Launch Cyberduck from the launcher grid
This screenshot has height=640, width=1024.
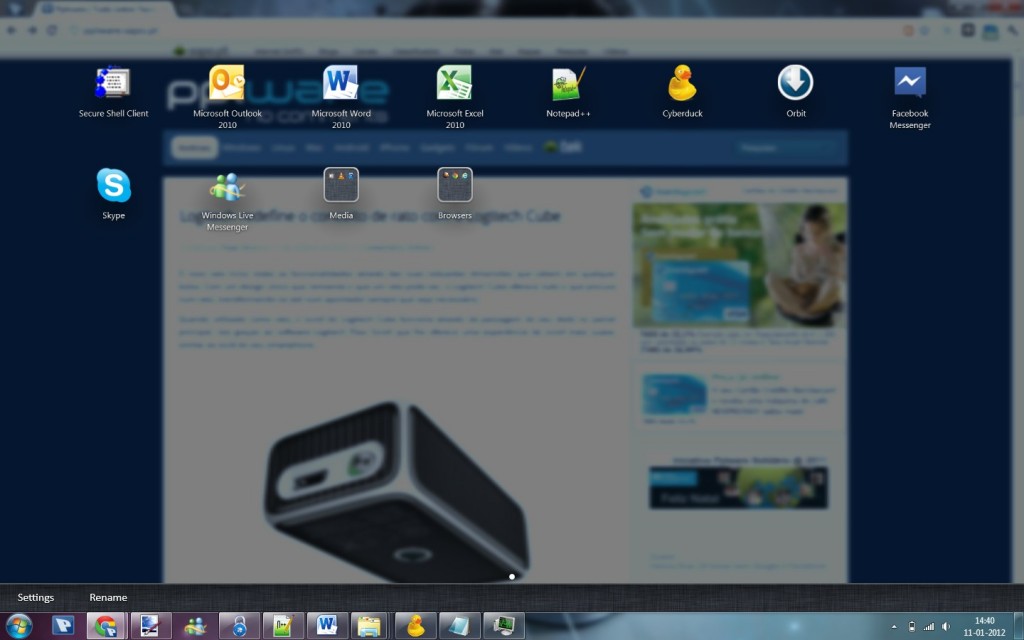pyautogui.click(x=682, y=83)
